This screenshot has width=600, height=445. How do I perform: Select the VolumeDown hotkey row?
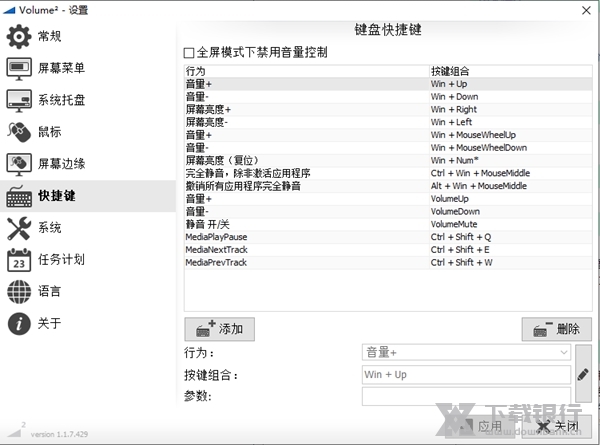pos(388,211)
